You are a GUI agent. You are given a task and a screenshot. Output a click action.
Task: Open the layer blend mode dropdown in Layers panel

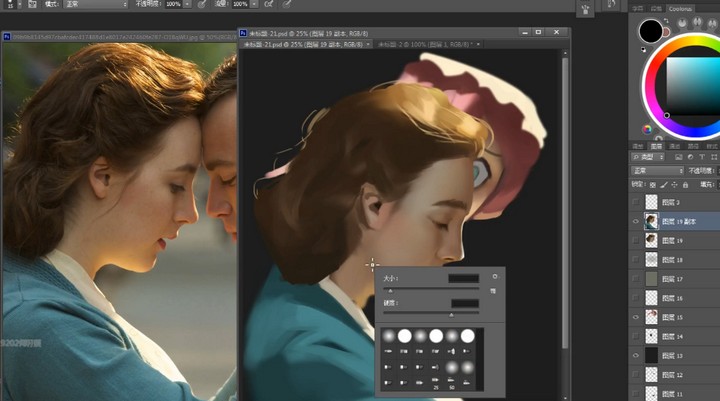(x=655, y=171)
